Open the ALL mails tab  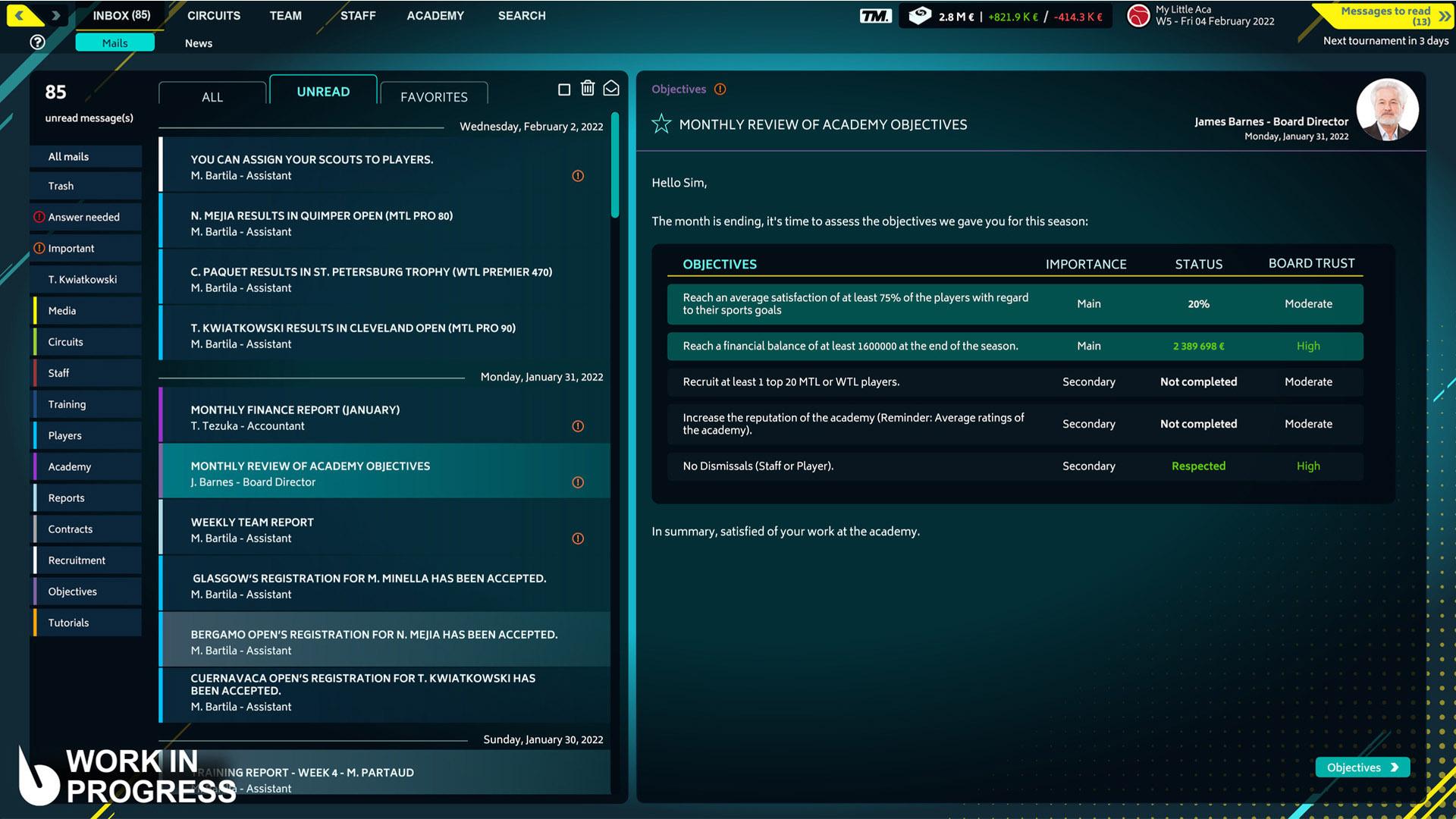(212, 96)
